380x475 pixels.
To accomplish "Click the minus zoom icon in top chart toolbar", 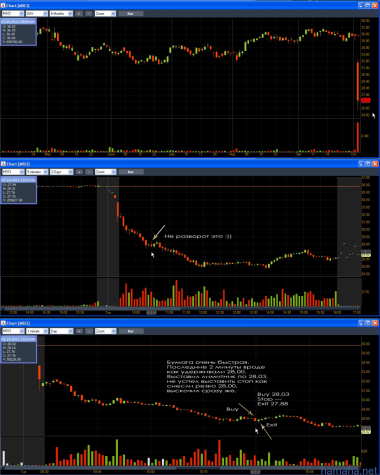I will [89, 13].
